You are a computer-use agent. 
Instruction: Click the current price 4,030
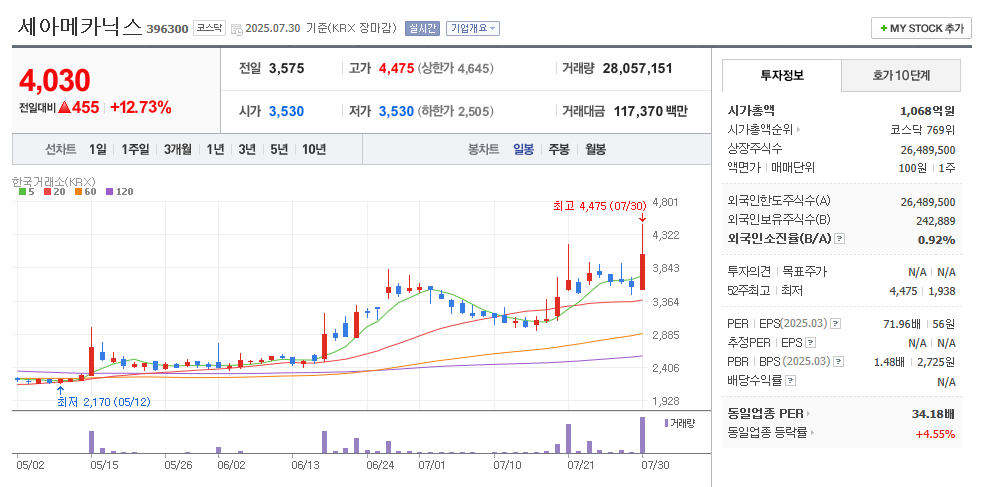pos(55,80)
